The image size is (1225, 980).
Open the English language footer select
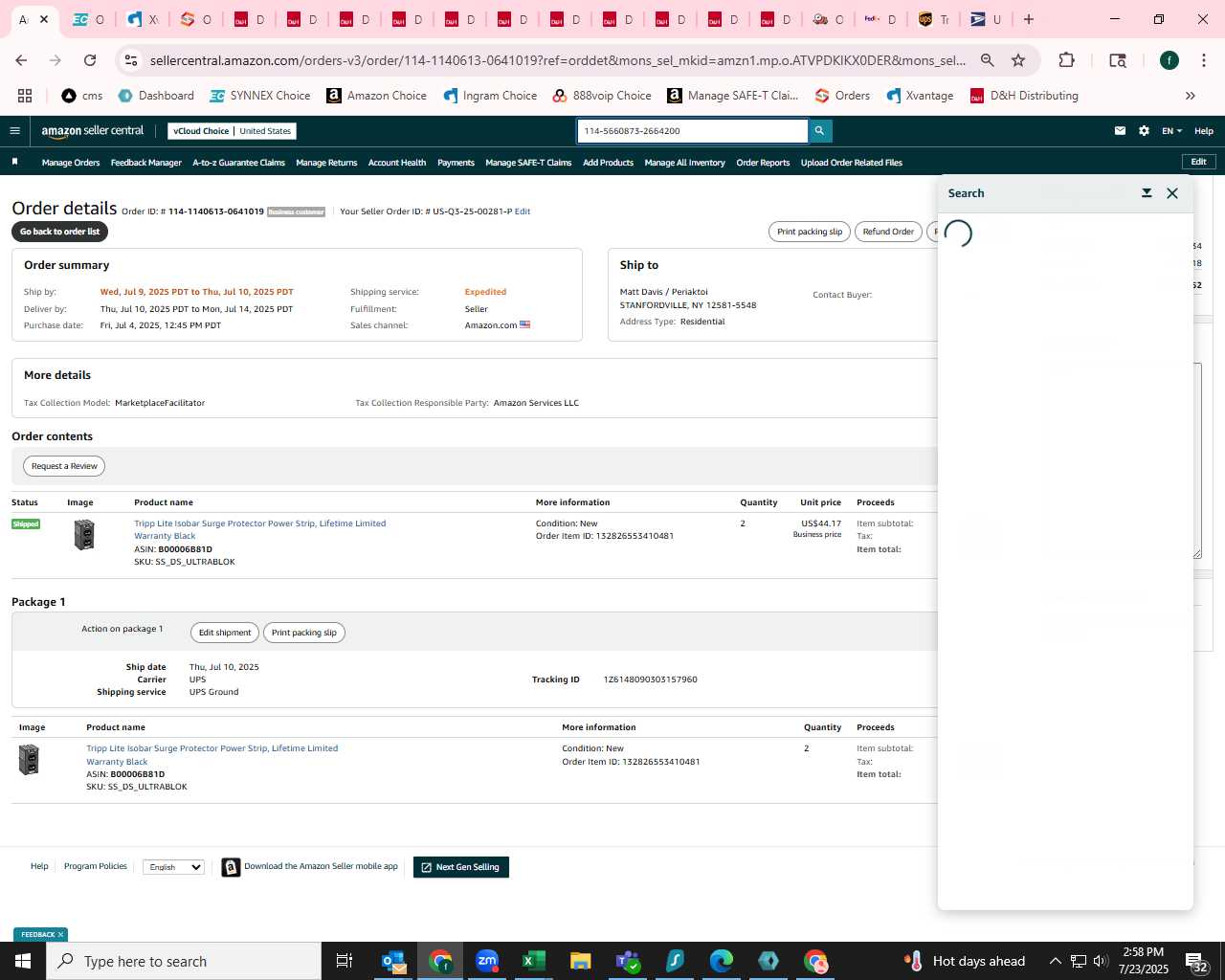click(x=173, y=867)
